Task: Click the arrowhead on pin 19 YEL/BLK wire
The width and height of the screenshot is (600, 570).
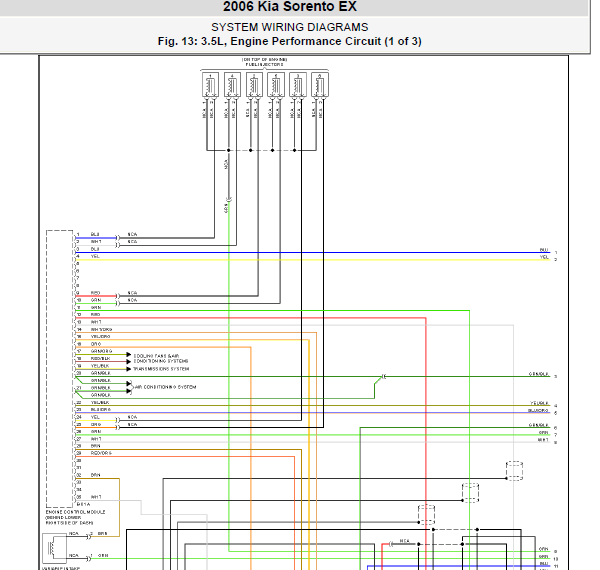Action: [x=129, y=369]
